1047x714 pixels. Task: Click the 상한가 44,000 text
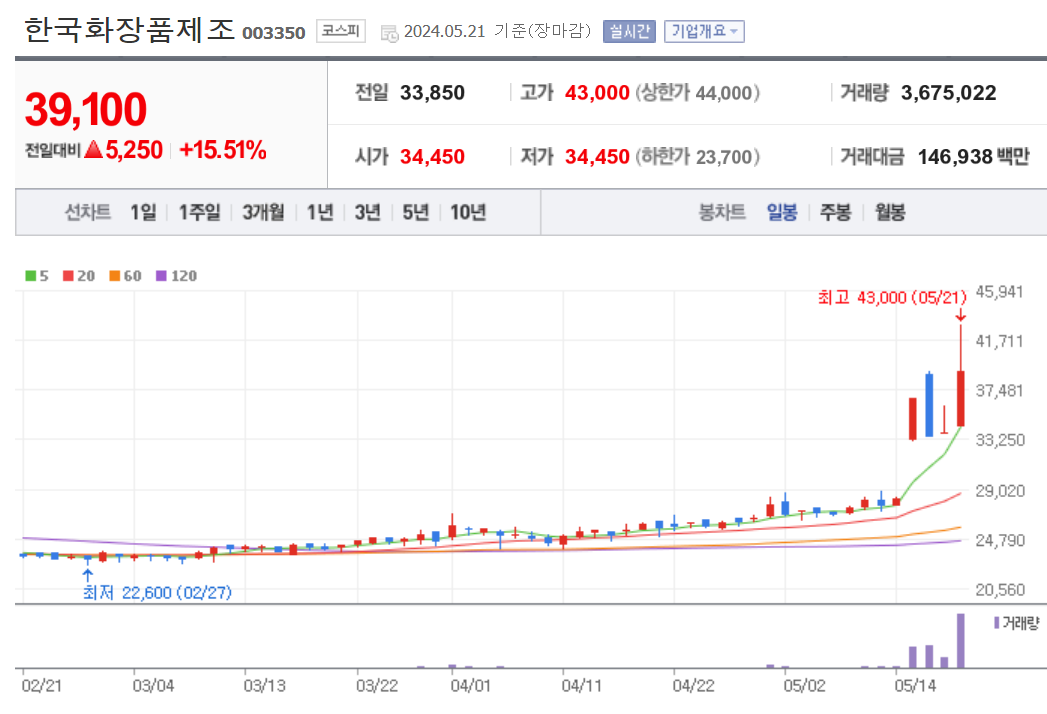(697, 92)
